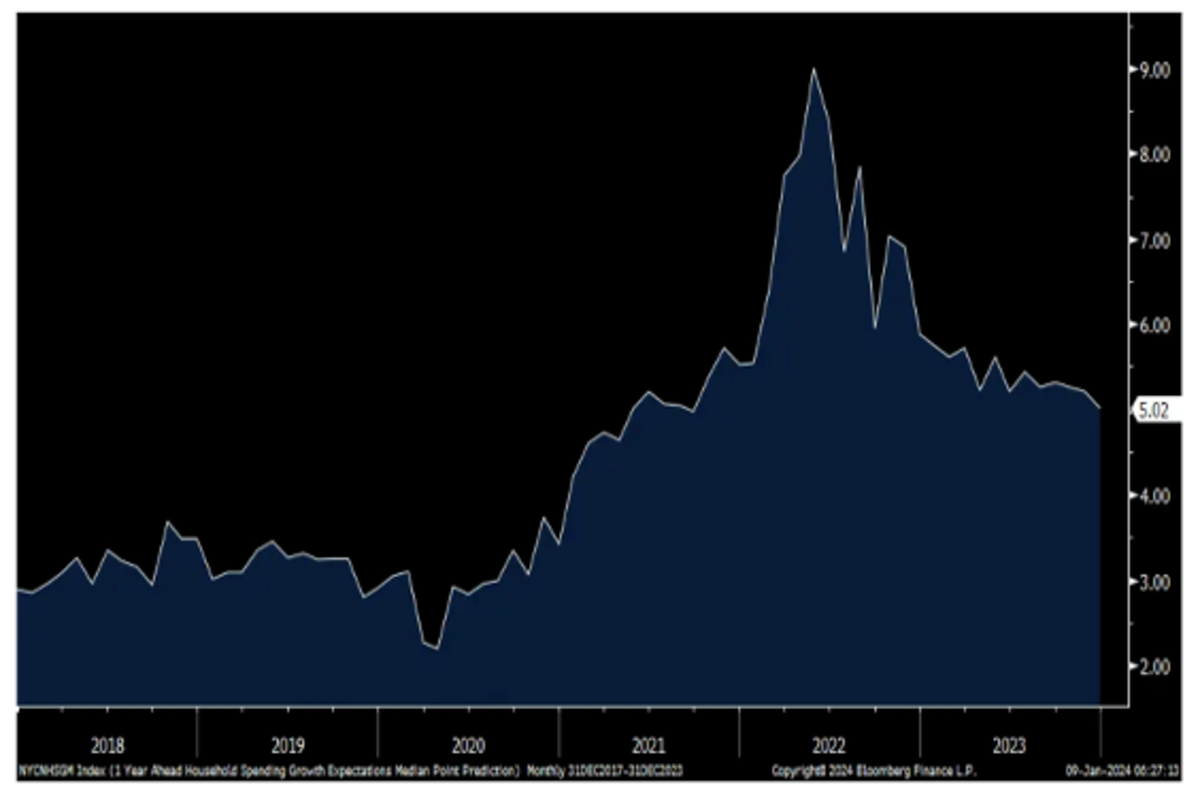Click the chart peak near 9.00 in 2022
The width and height of the screenshot is (1200, 800).
pyautogui.click(x=814, y=69)
